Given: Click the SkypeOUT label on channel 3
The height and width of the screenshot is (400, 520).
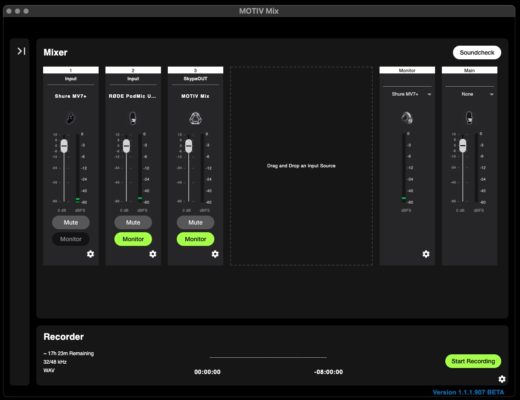Looking at the screenshot, I should [195, 79].
